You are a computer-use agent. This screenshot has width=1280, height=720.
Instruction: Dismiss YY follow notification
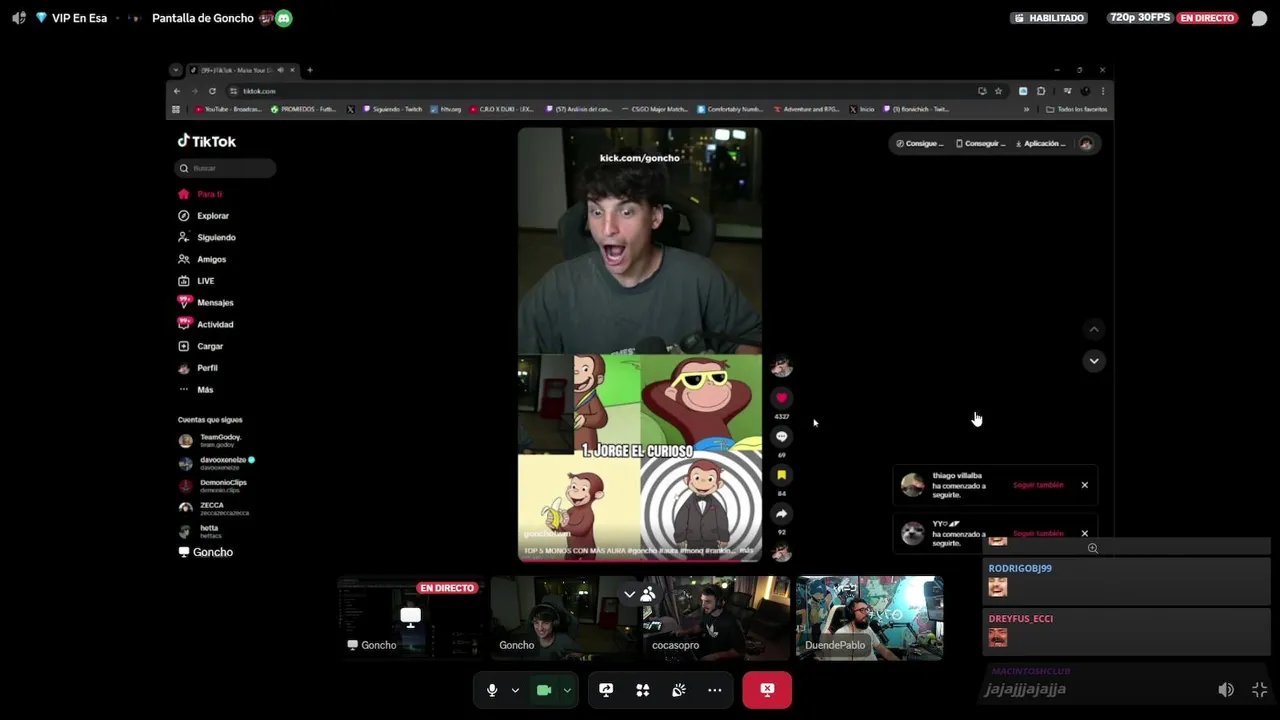1084,533
